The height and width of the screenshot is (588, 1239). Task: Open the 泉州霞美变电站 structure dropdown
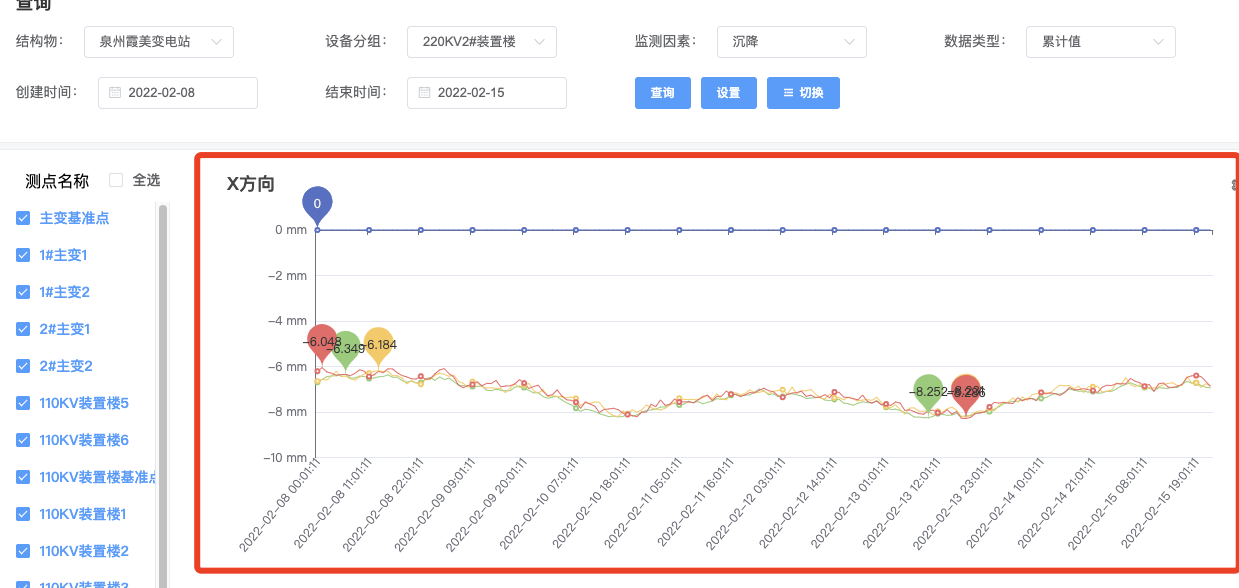(158, 42)
